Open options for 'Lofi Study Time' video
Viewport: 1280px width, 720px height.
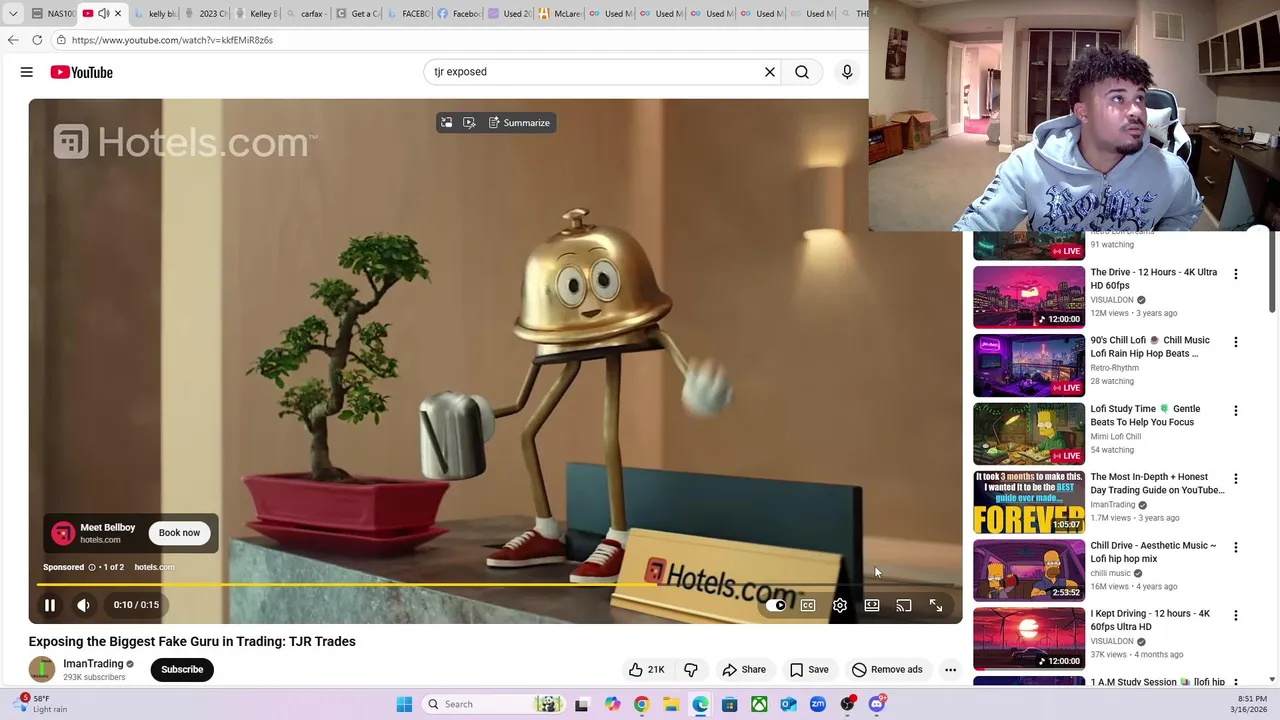pos(1235,411)
